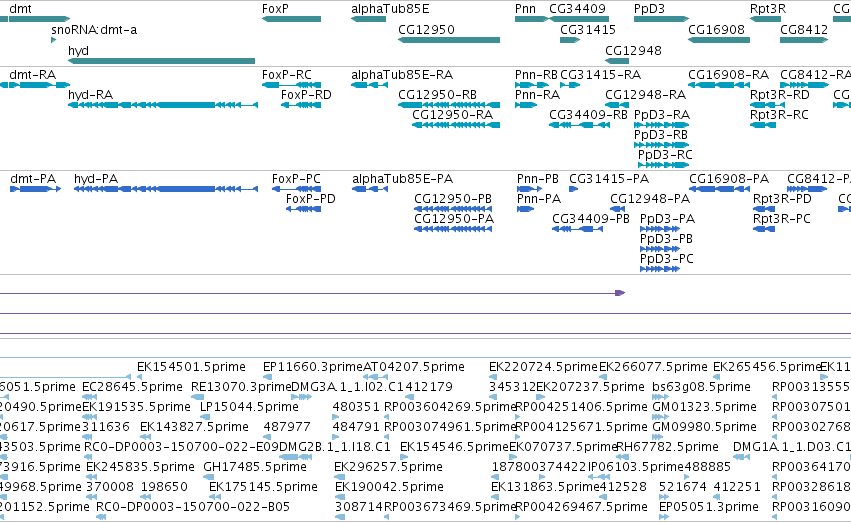Image resolution: width=851 pixels, height=522 pixels.
Task: Select EST GM01323.5prime
Action: [x=704, y=407]
